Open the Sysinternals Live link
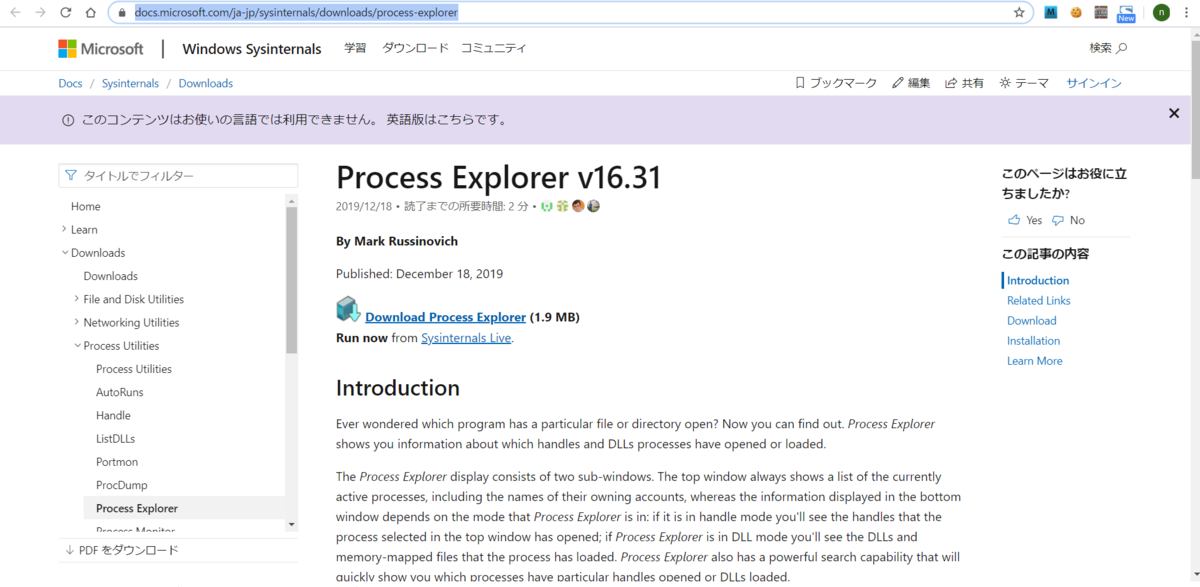Screen dimensions: 1200x587 (466, 338)
